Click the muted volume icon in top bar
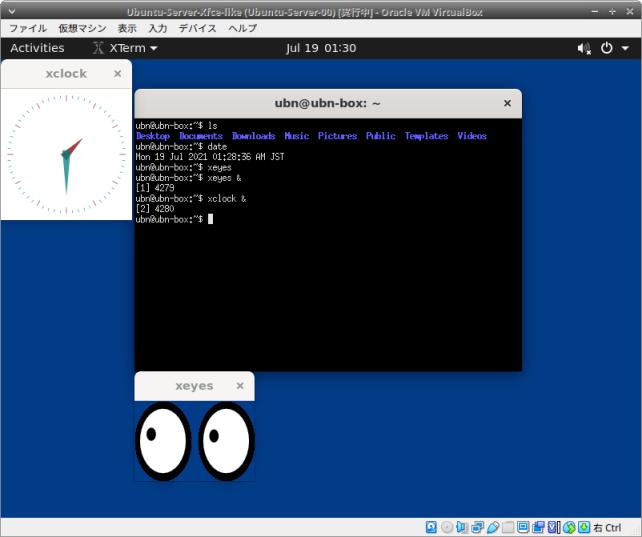 click(x=584, y=48)
